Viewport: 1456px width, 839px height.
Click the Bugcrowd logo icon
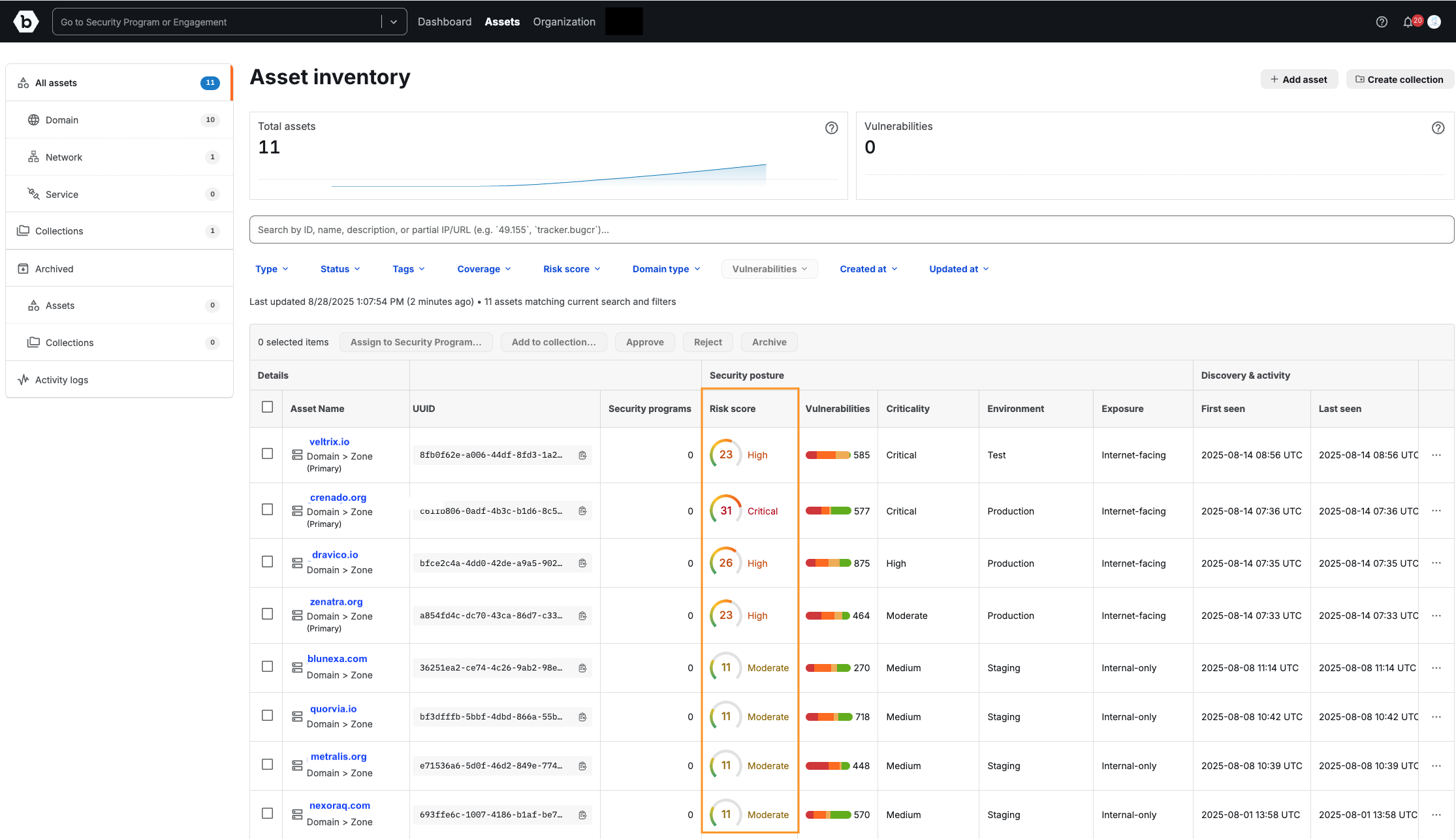[26, 22]
